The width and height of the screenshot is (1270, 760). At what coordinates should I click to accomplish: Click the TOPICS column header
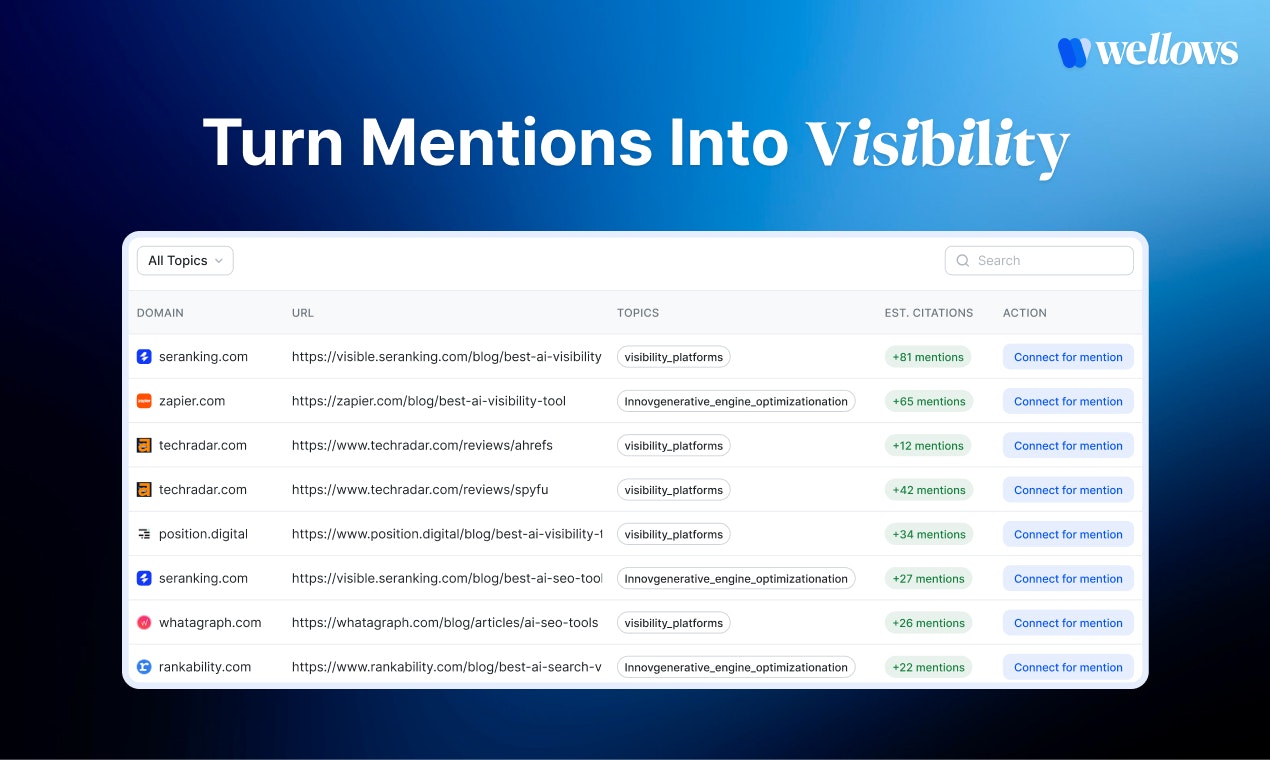tap(638, 313)
